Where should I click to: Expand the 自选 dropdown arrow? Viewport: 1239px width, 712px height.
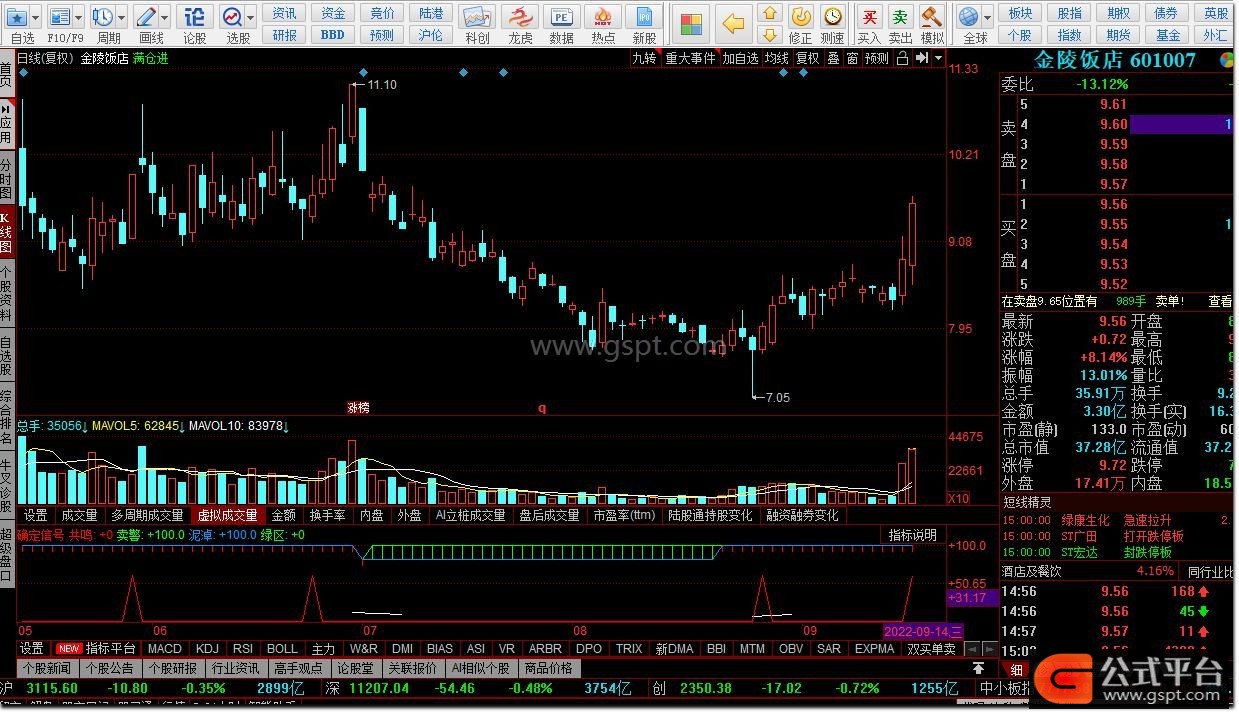pyautogui.click(x=36, y=17)
